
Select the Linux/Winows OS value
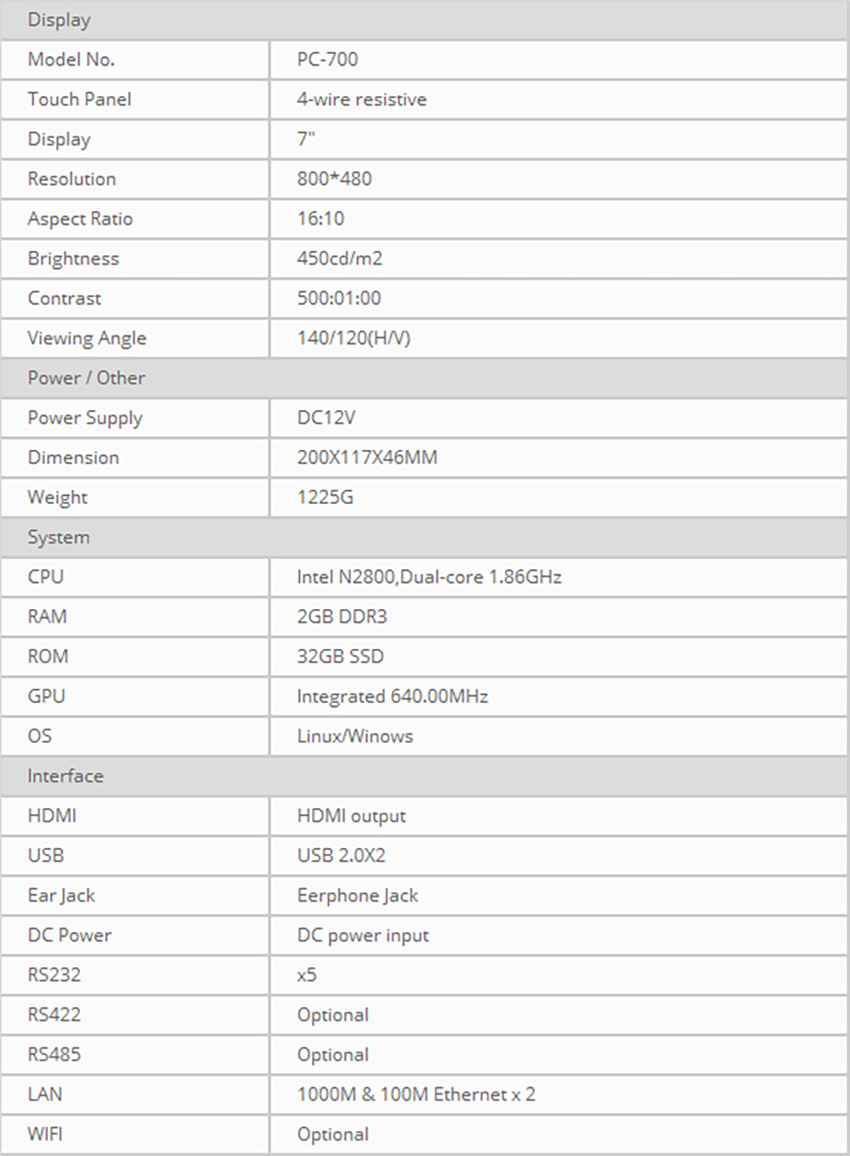click(354, 736)
